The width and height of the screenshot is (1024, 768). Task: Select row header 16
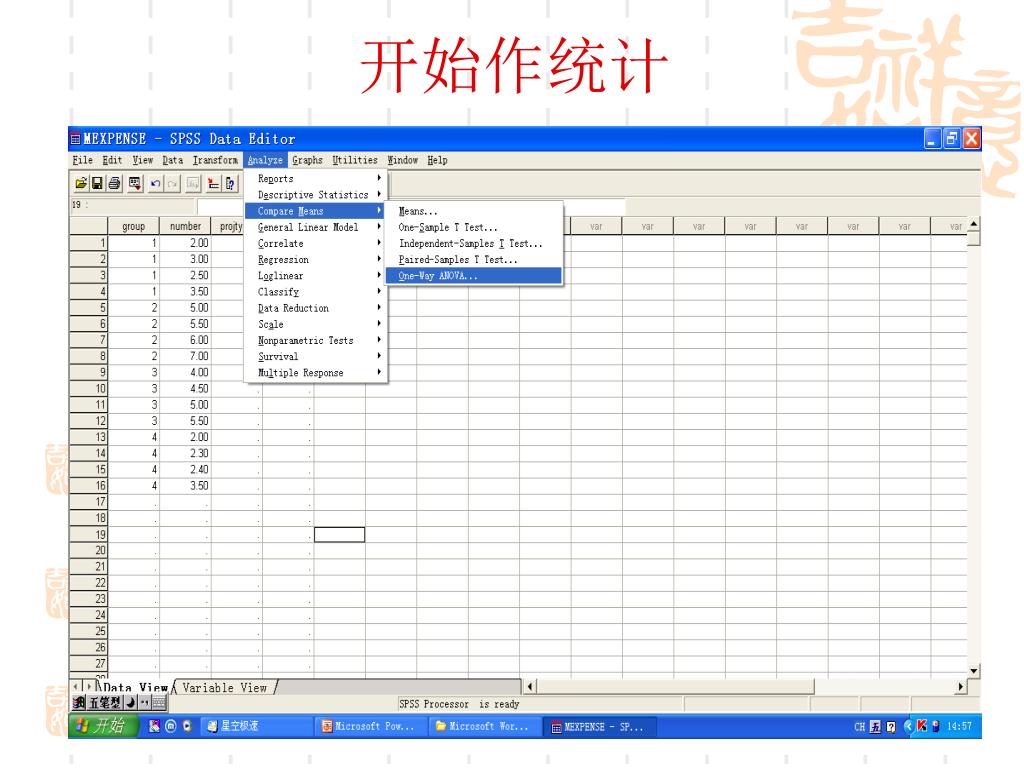click(x=89, y=486)
